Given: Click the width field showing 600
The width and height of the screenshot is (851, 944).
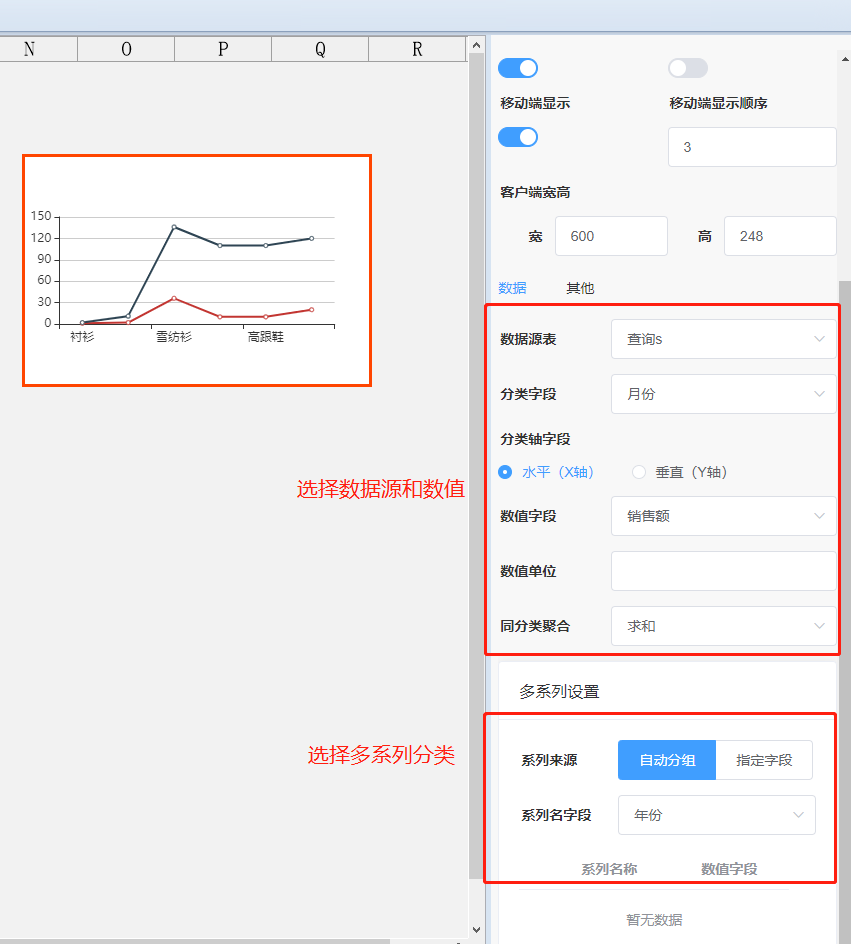Looking at the screenshot, I should (610, 236).
